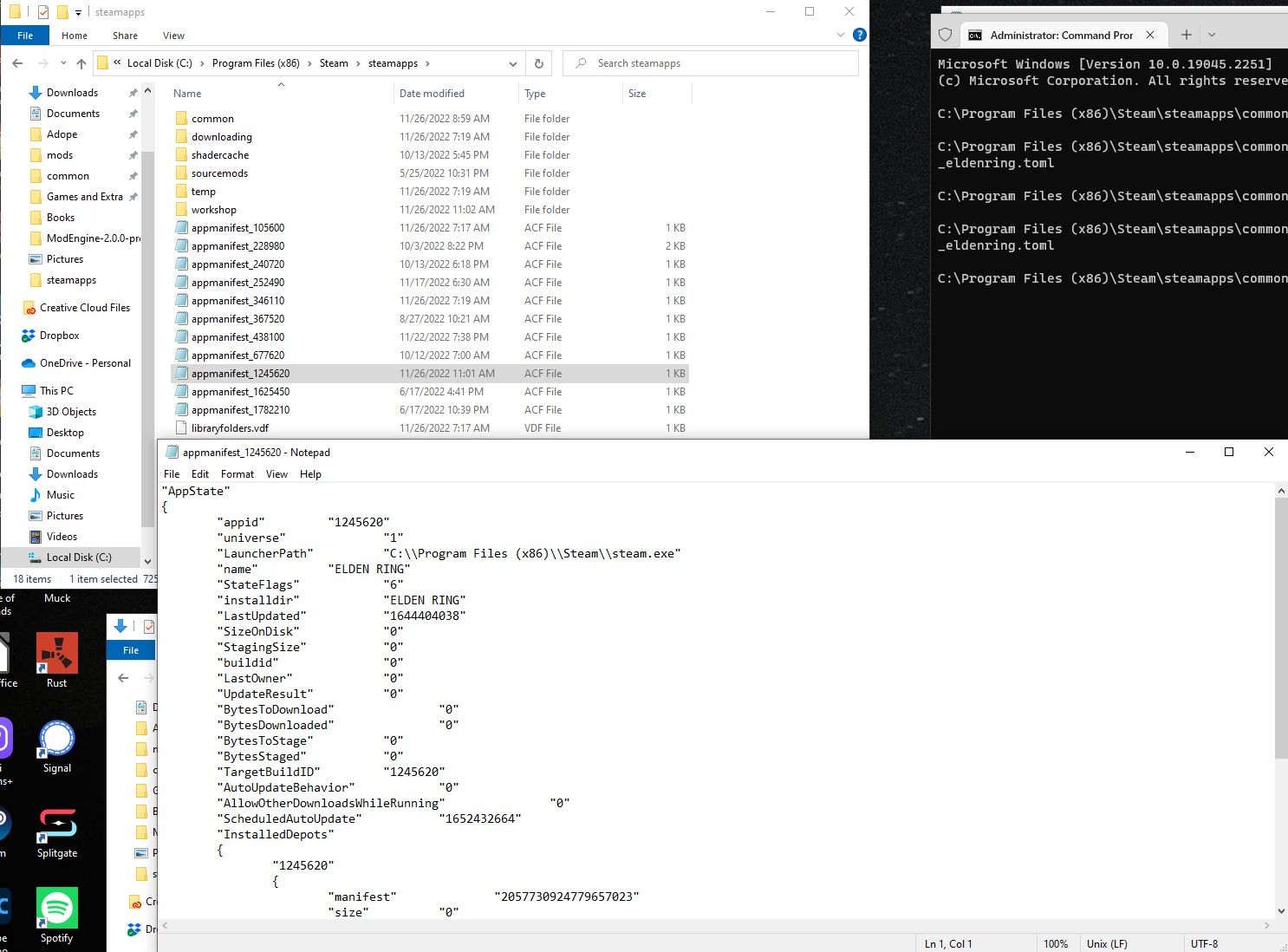The image size is (1288, 952).
Task: Select appmanifest_228980 file
Action: click(237, 246)
